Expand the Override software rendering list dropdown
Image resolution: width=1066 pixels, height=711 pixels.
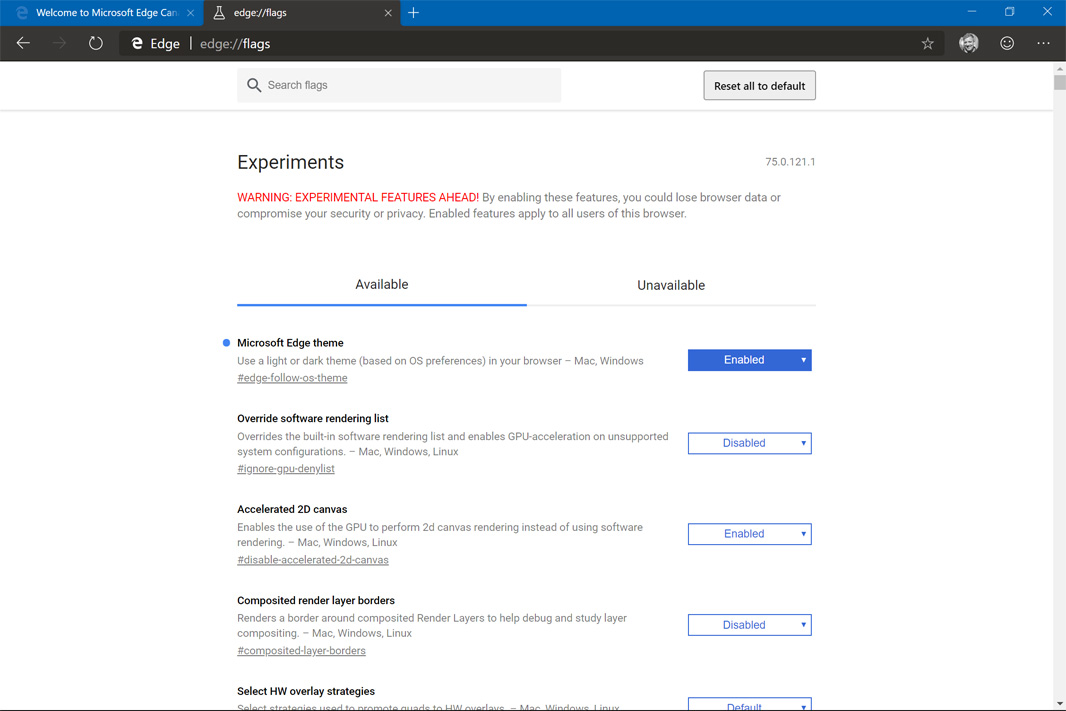coord(749,443)
